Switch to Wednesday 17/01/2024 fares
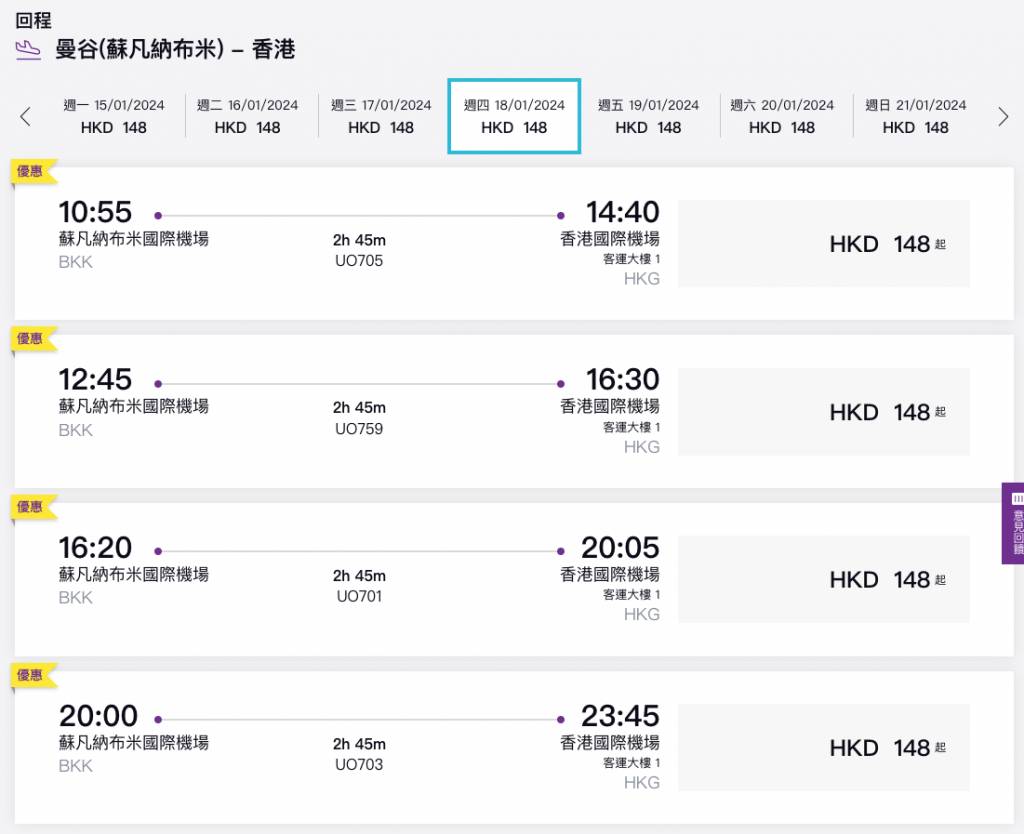Image resolution: width=1024 pixels, height=834 pixels. click(381, 116)
